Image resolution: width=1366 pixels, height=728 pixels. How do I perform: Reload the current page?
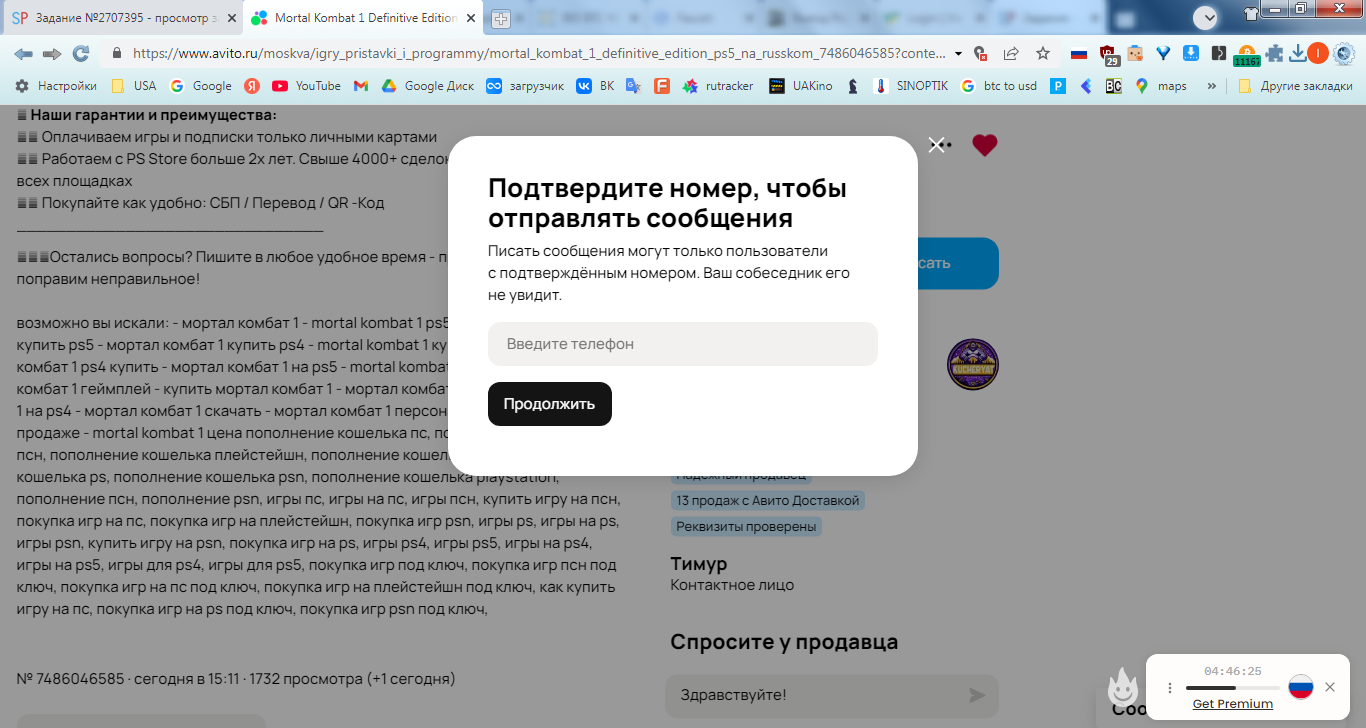pyautogui.click(x=81, y=53)
